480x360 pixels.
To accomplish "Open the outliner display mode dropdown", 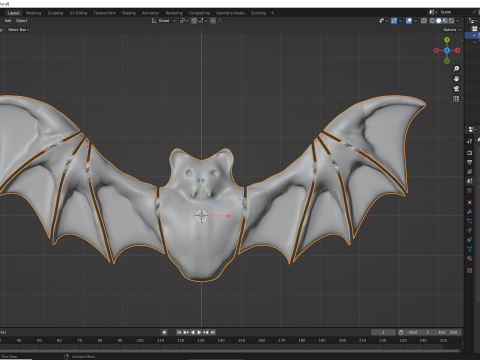I will [474, 21].
